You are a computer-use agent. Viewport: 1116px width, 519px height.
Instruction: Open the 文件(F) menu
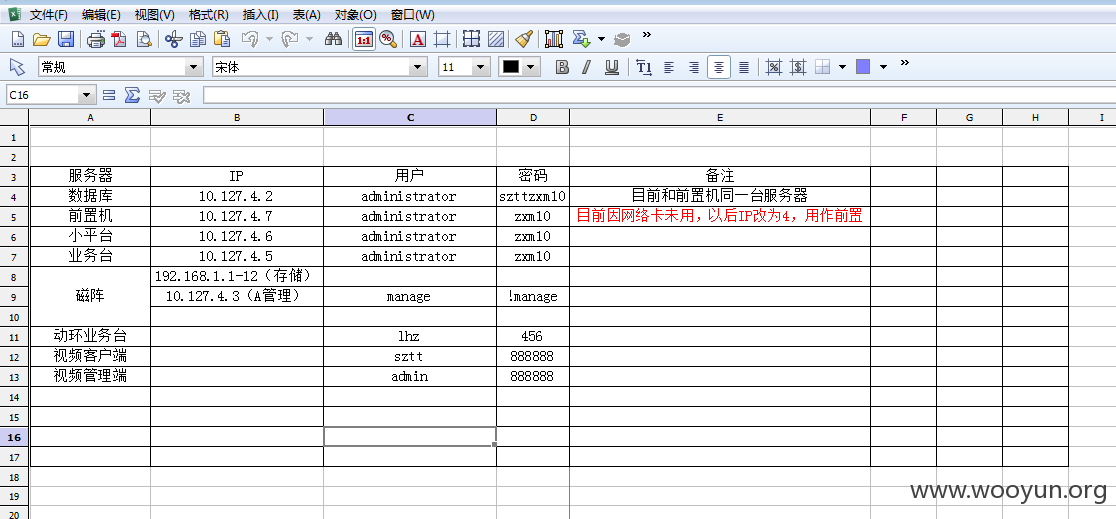coord(49,15)
